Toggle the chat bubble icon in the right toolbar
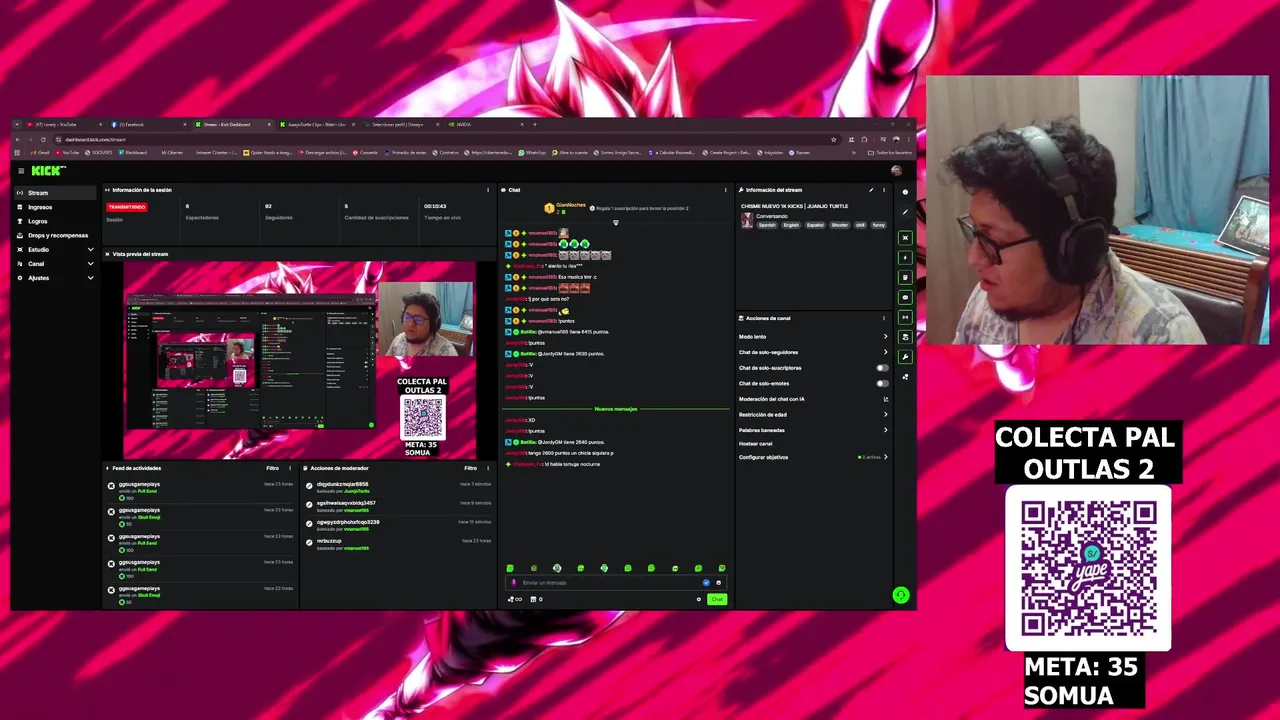 (x=905, y=297)
